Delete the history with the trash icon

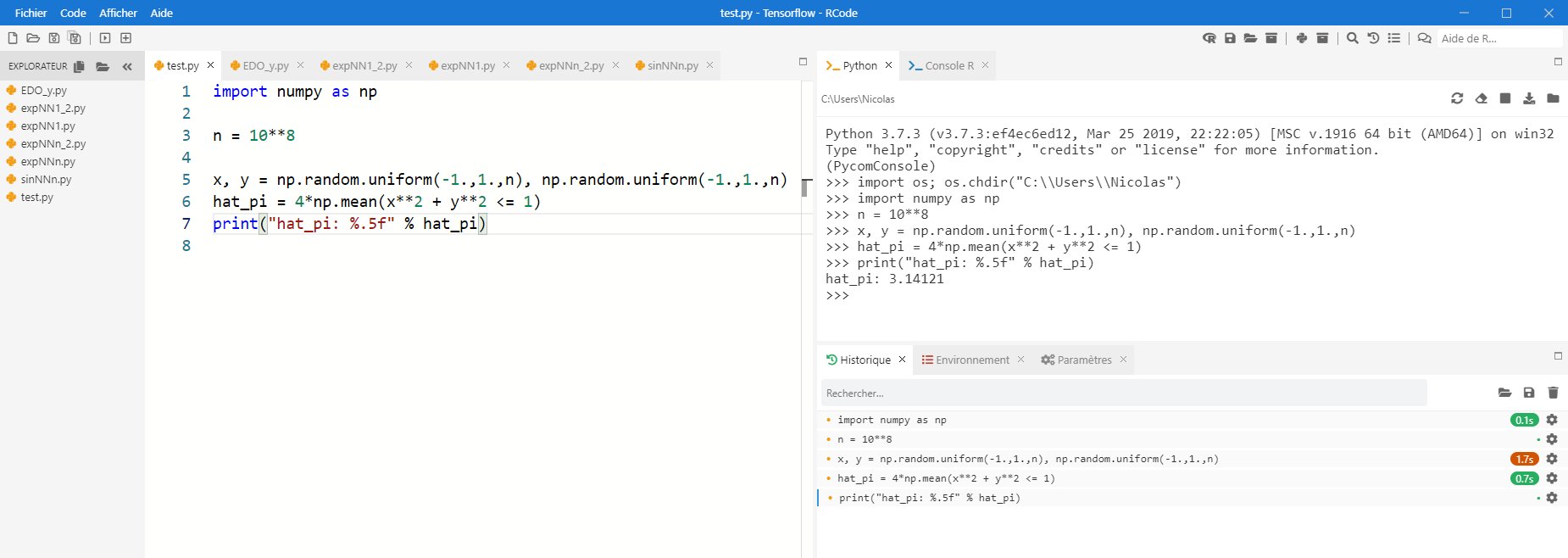1553,393
